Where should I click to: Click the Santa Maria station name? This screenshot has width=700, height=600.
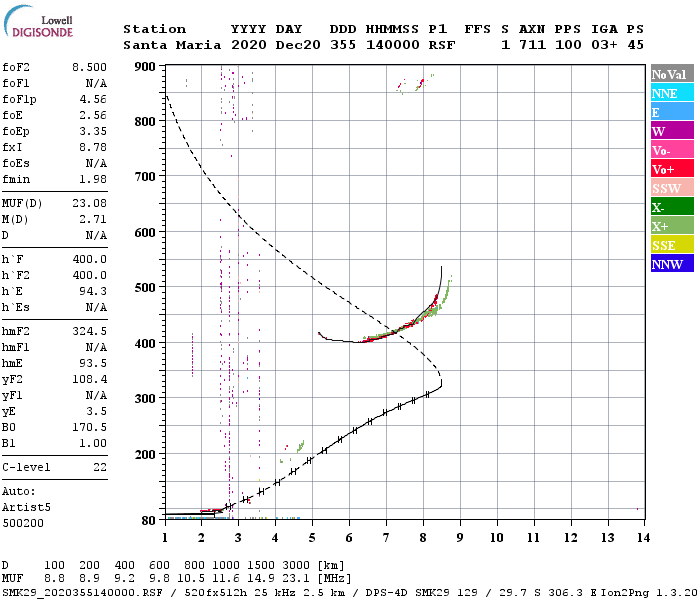tap(172, 45)
